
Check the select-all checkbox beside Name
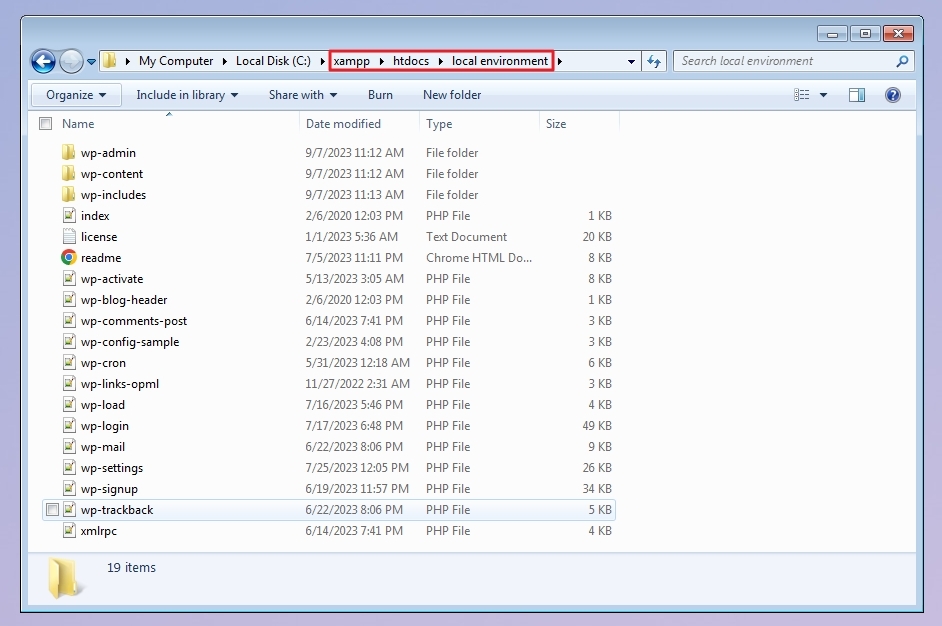click(46, 124)
